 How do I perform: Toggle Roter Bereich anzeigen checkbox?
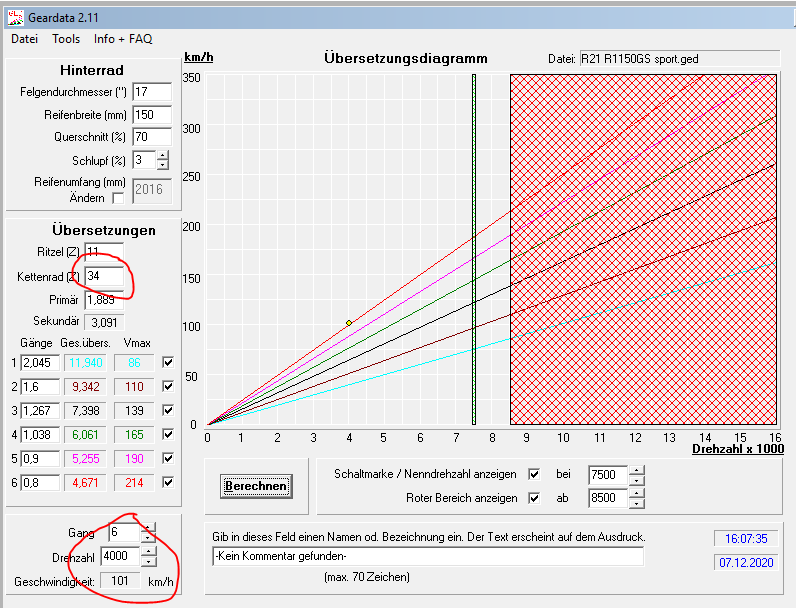534,498
